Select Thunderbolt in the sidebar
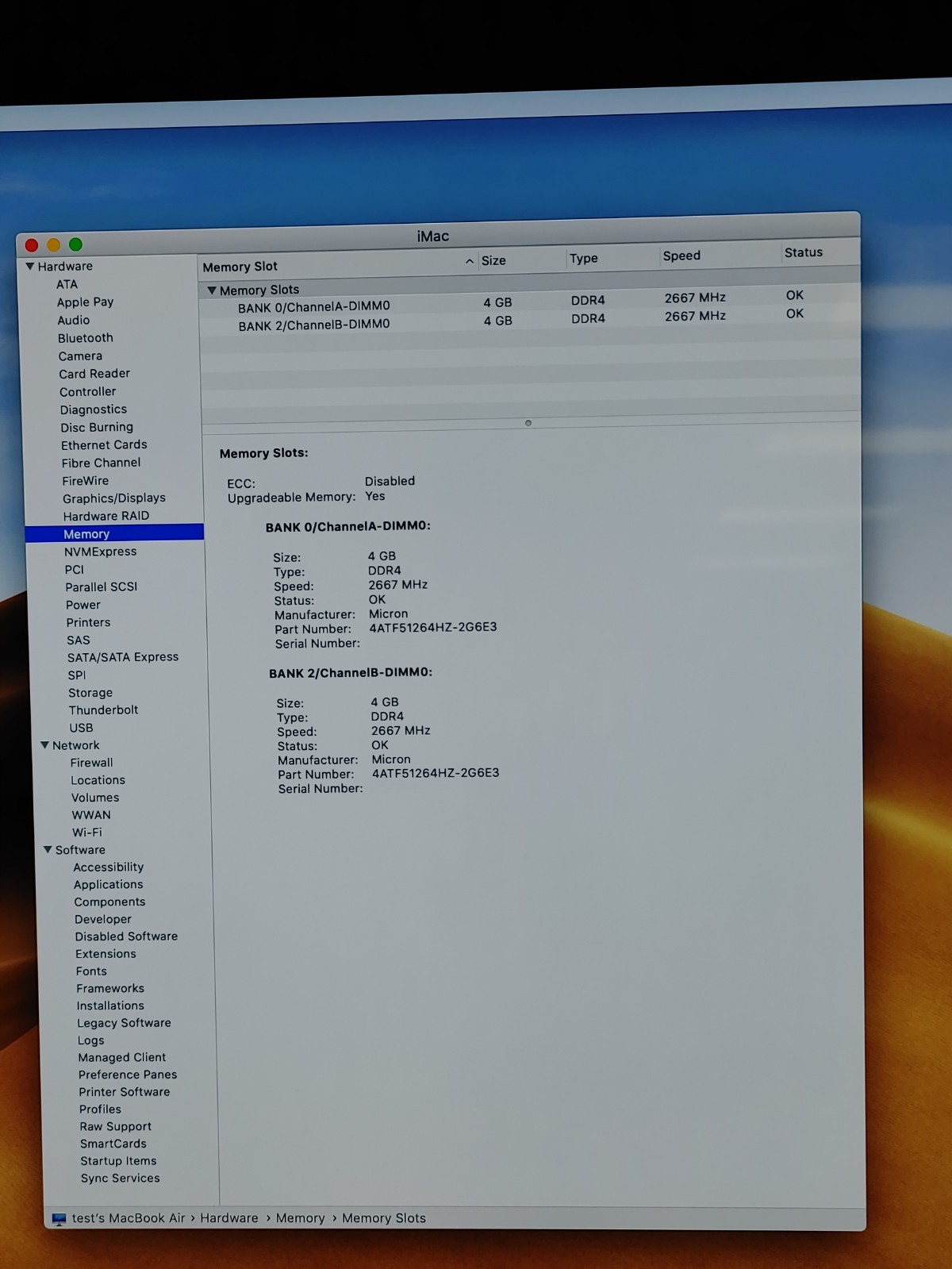The image size is (952, 1269). pos(103,710)
